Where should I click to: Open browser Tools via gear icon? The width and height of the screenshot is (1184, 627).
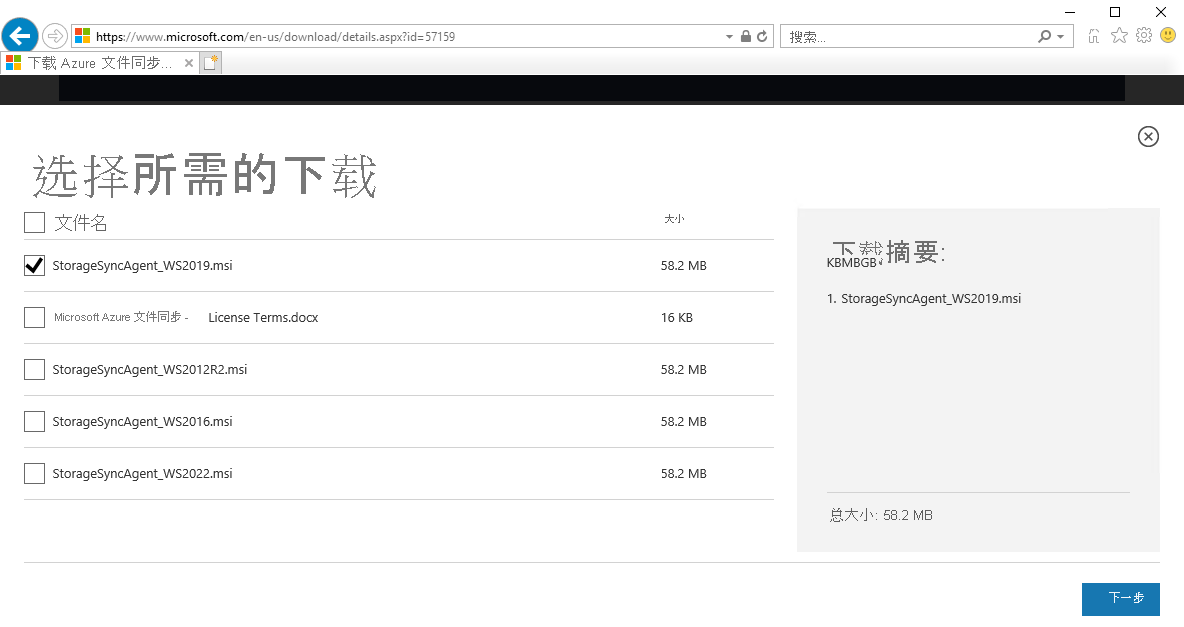pyautogui.click(x=1144, y=36)
